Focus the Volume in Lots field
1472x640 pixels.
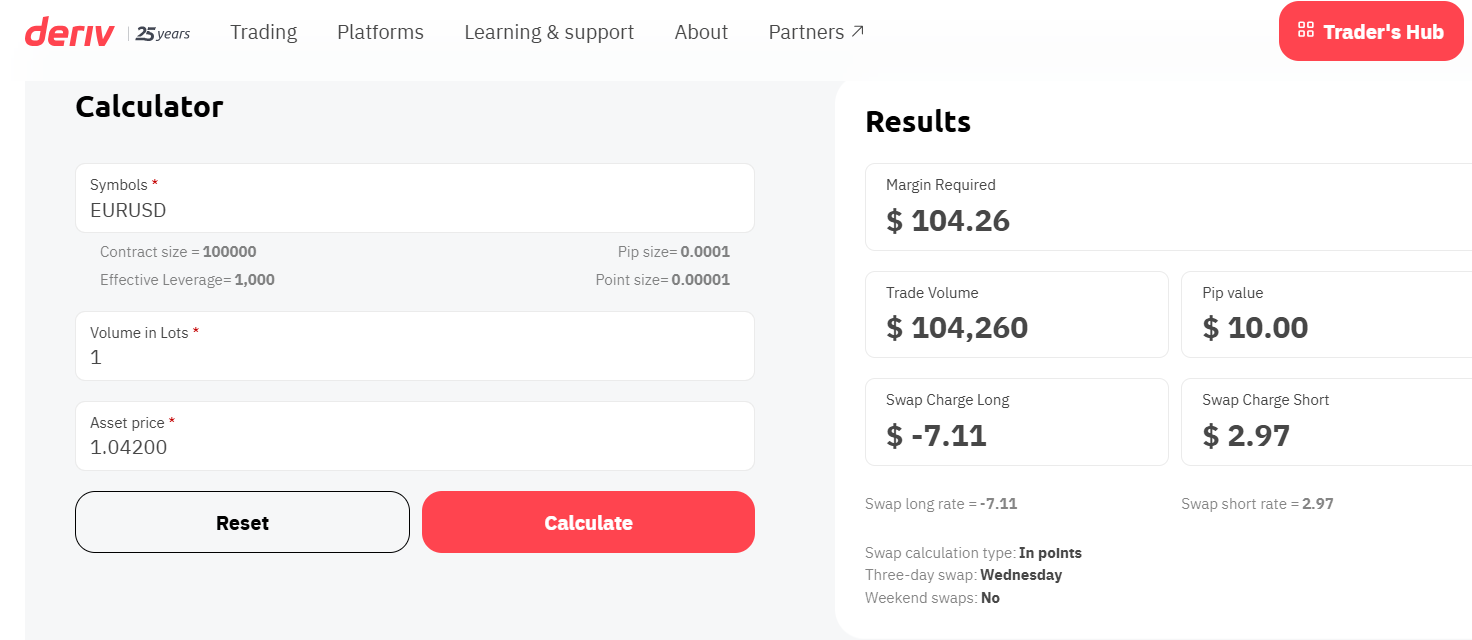coord(414,346)
